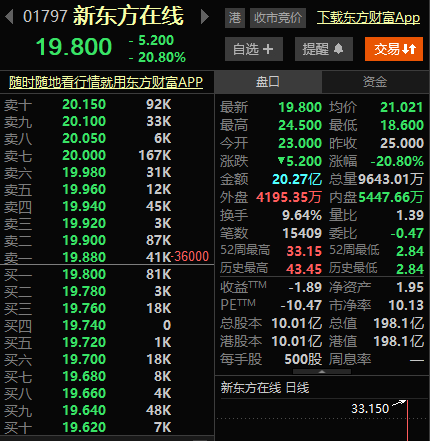Screen dimensions: 430x441
Task: Select 卖一 price 19.880
Action: pos(84,257)
